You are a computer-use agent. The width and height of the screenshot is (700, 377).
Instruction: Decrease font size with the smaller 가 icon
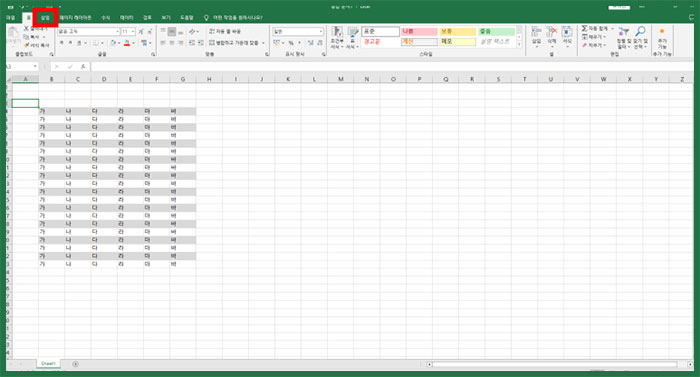click(x=149, y=32)
